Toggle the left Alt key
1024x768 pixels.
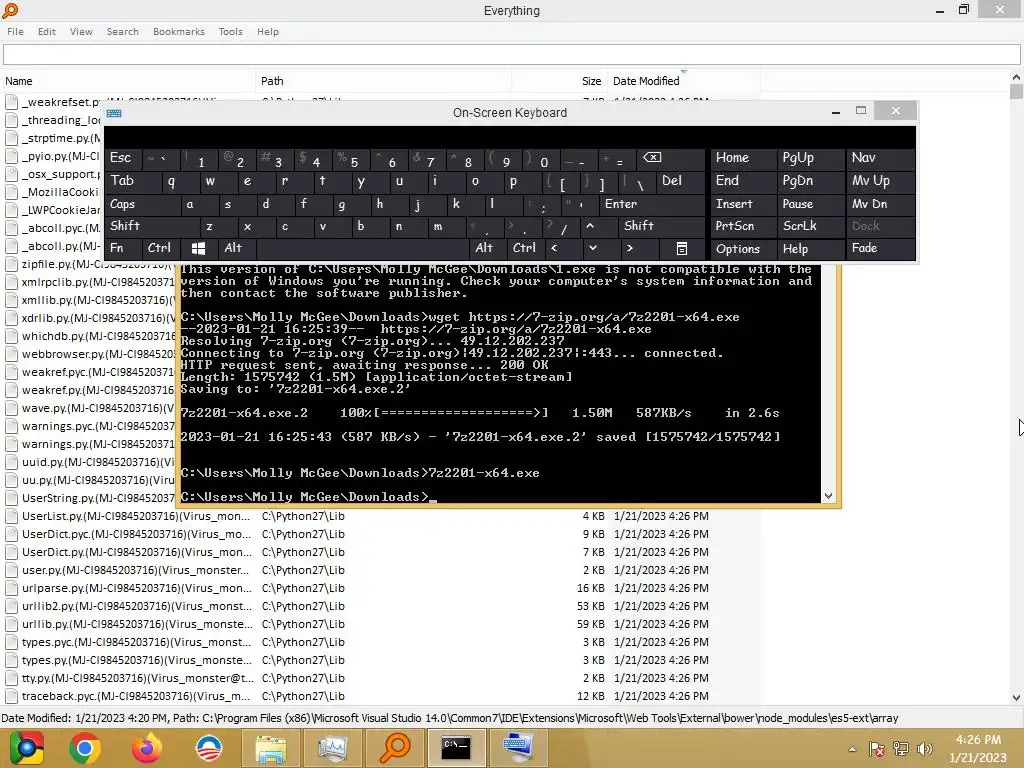pos(236,248)
